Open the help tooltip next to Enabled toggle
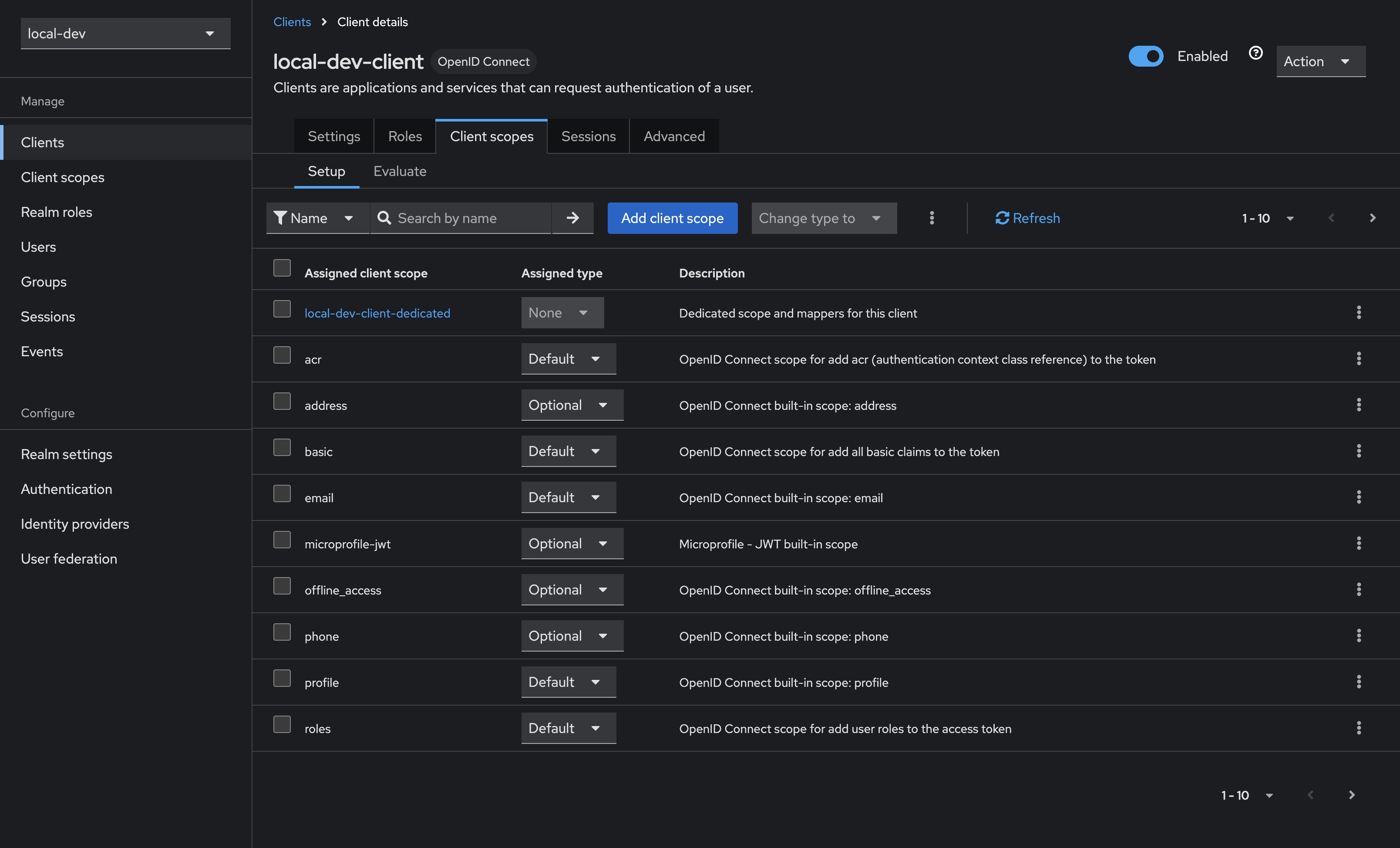This screenshot has height=848, width=1400. [x=1255, y=52]
